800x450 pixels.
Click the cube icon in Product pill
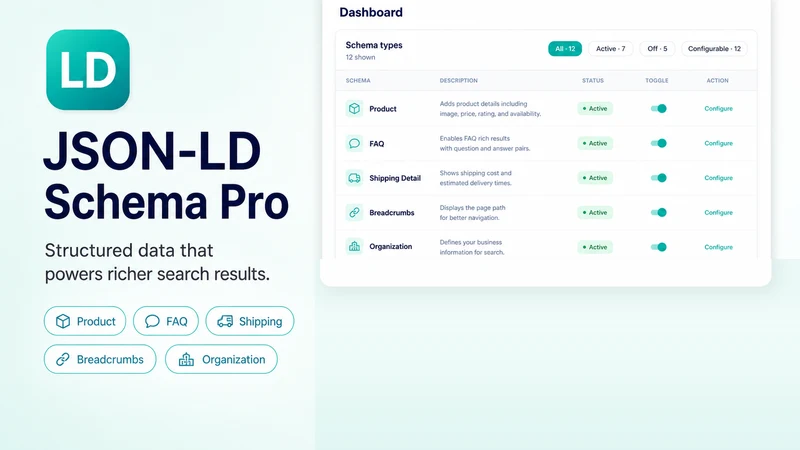(x=63, y=321)
